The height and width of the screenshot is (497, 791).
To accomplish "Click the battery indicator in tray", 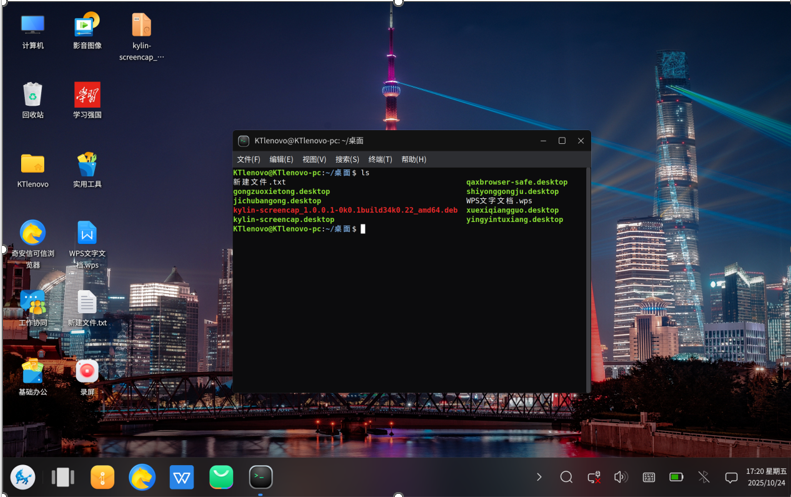I will [x=676, y=478].
